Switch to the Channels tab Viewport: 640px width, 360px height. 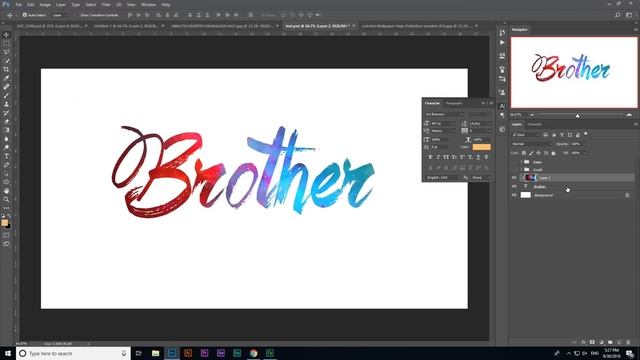click(x=534, y=124)
